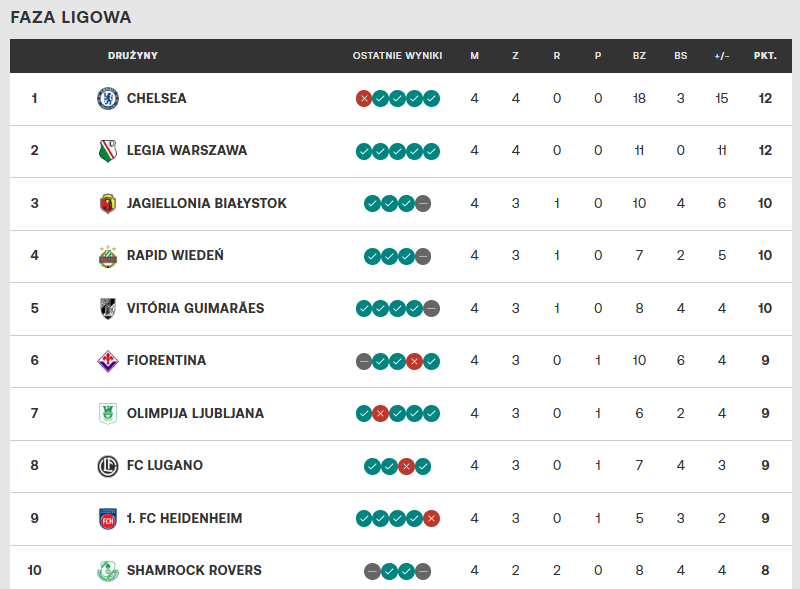Click the Fiorentina purple crest
This screenshot has height=589, width=800.
click(108, 361)
